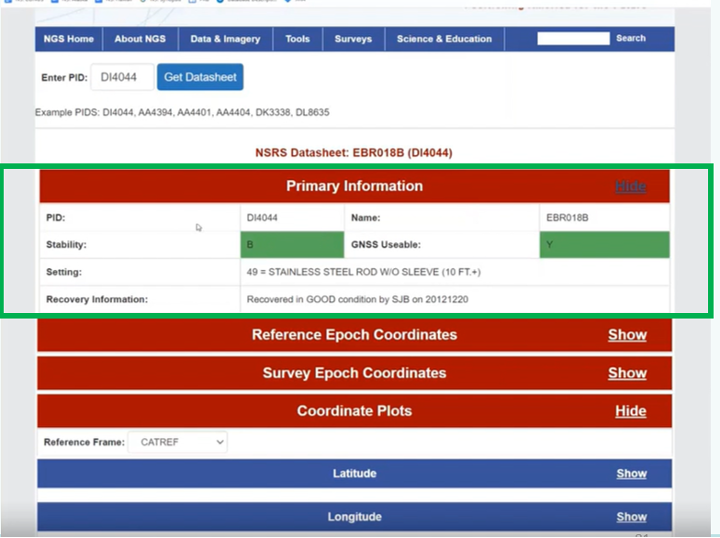Viewport: 720px width, 538px height.
Task: Click the NSRS Datasheet EBR018B title
Action: click(x=353, y=153)
